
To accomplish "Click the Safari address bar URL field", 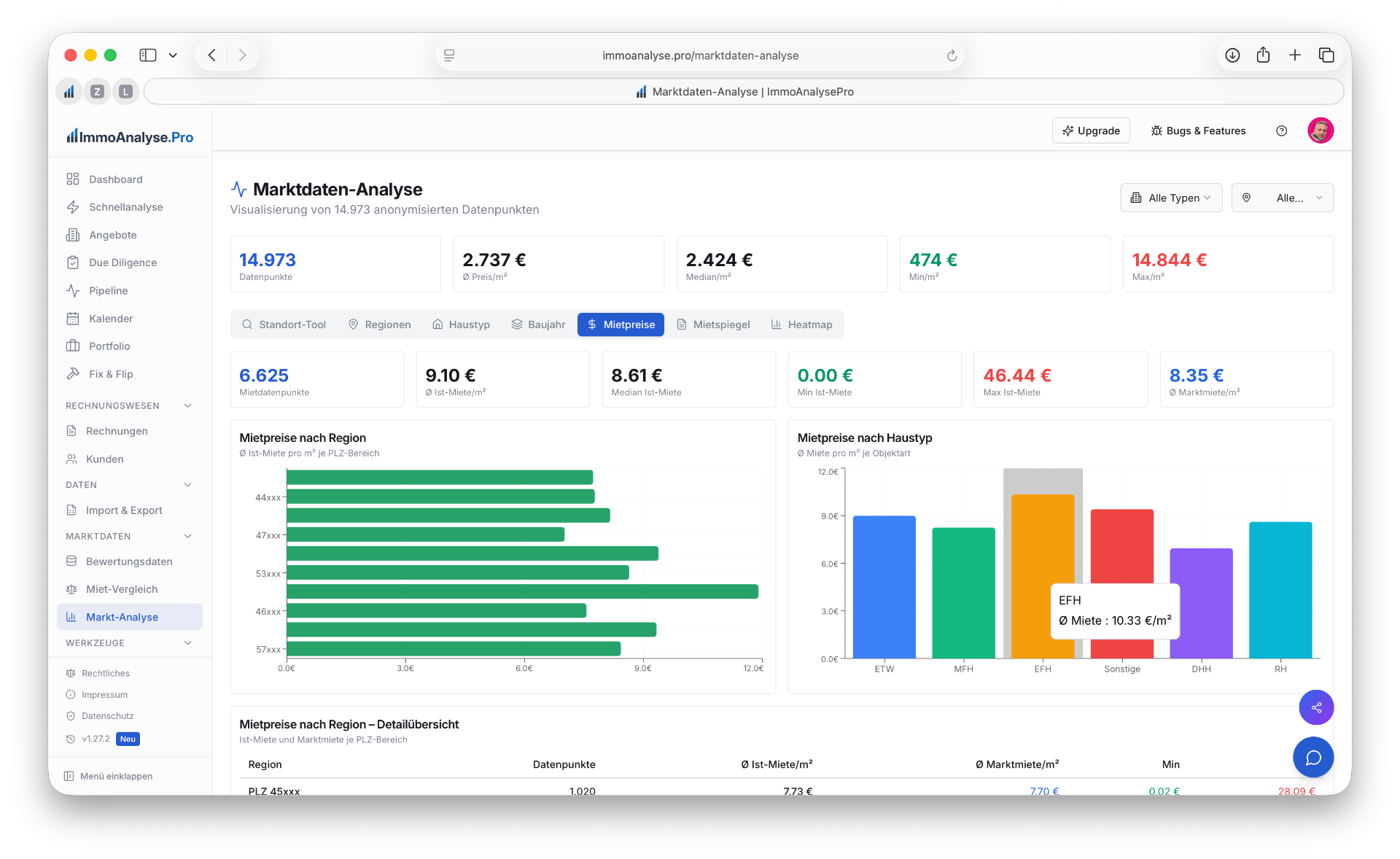I will pyautogui.click(x=700, y=55).
